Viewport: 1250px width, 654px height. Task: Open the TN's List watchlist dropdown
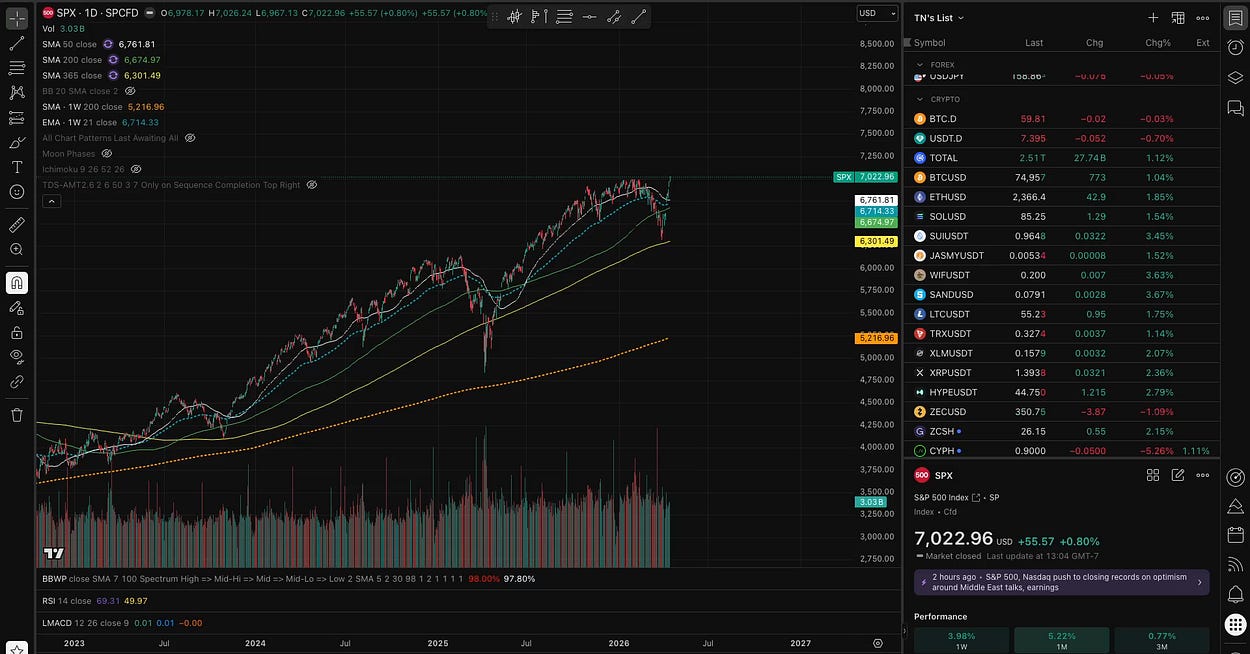click(x=939, y=18)
